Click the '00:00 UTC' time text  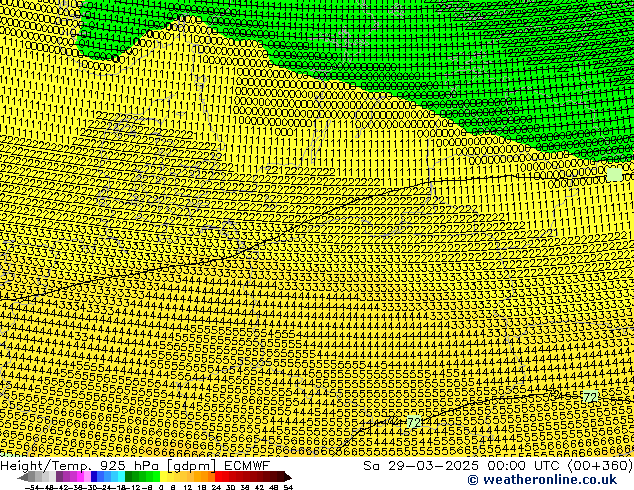(523, 466)
